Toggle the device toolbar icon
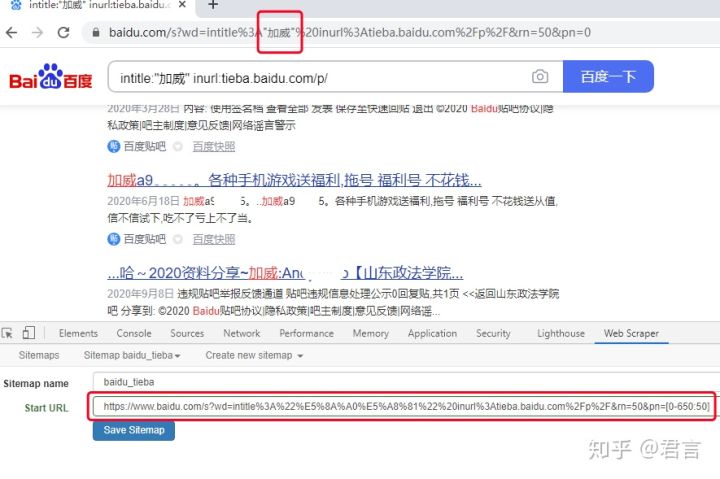This screenshot has height=479, width=720. (x=28, y=332)
